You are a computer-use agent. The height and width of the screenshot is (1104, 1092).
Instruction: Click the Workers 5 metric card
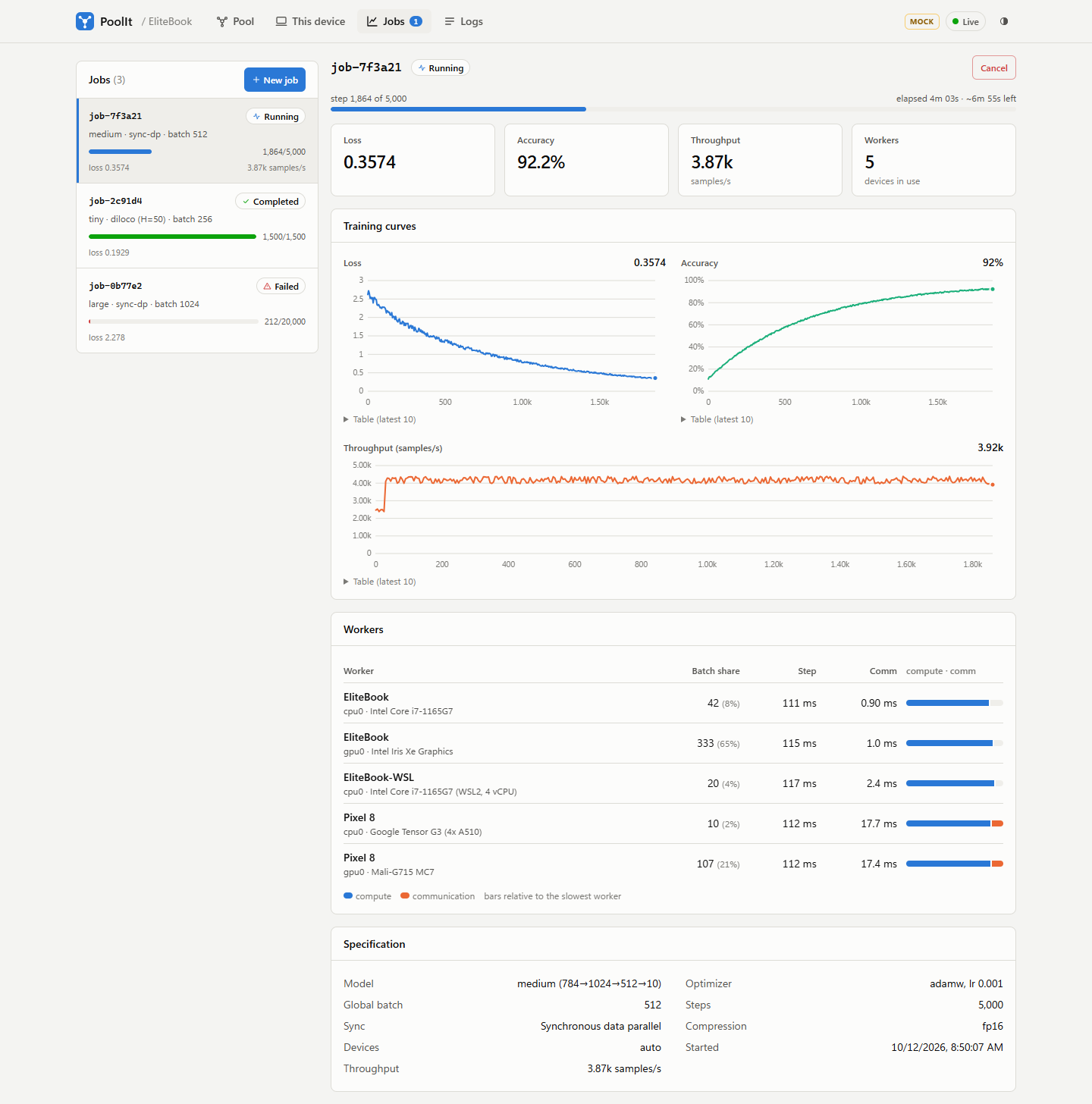click(934, 160)
